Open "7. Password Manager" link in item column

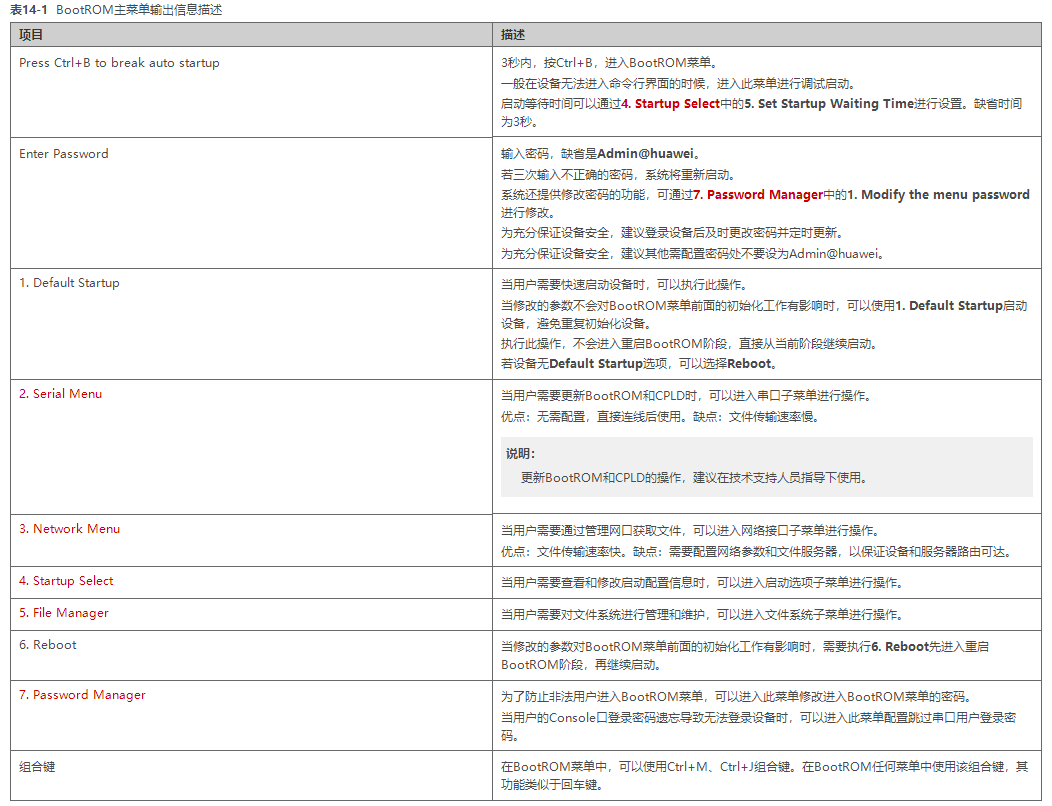click(82, 695)
